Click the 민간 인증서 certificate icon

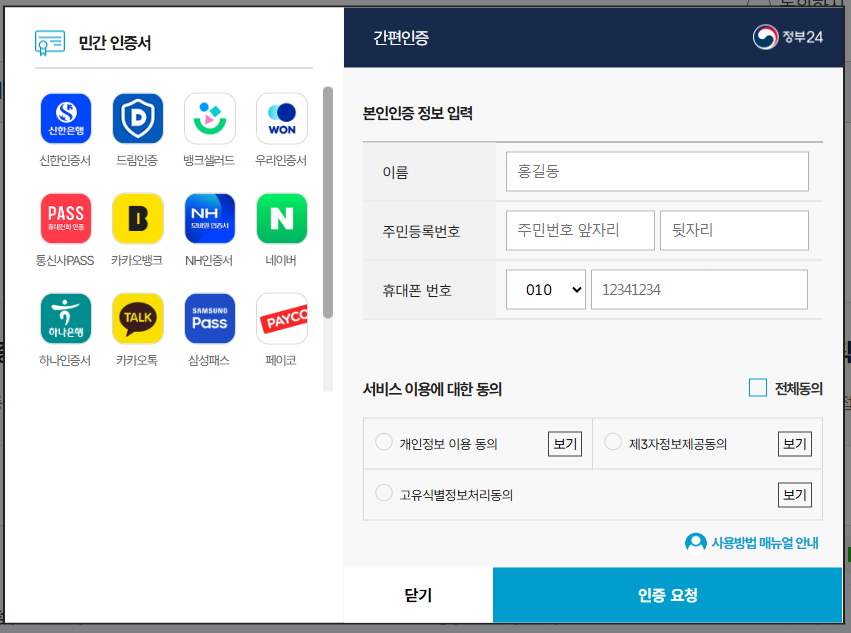point(50,43)
